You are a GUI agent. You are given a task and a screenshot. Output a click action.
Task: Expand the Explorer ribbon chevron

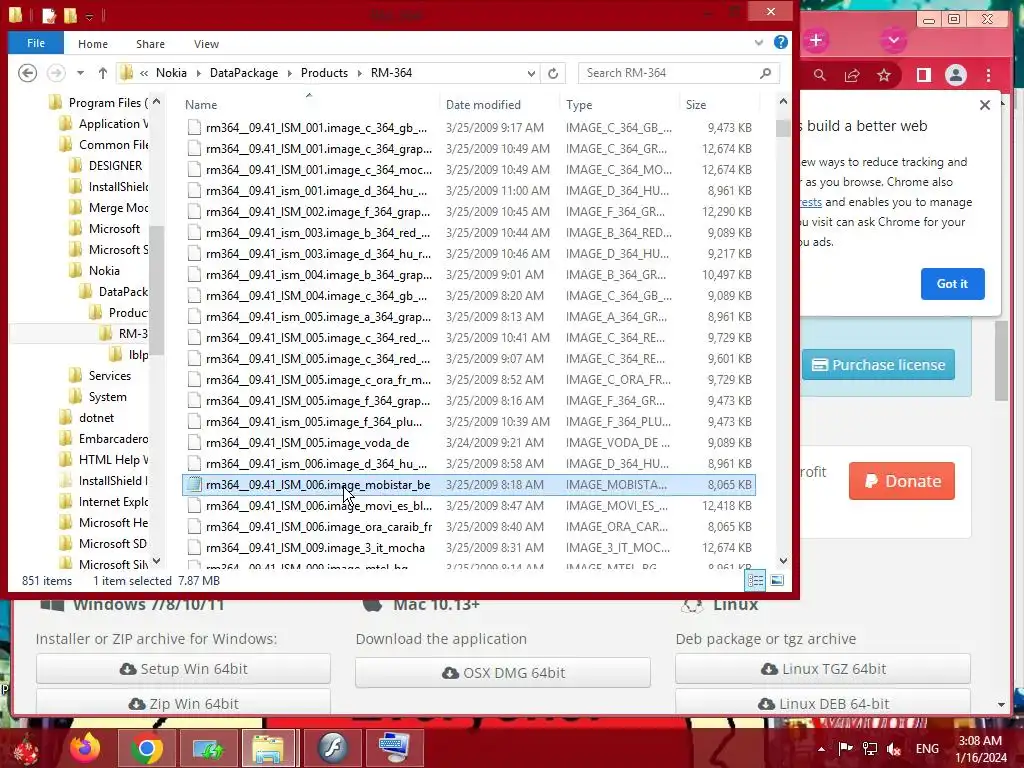(758, 42)
